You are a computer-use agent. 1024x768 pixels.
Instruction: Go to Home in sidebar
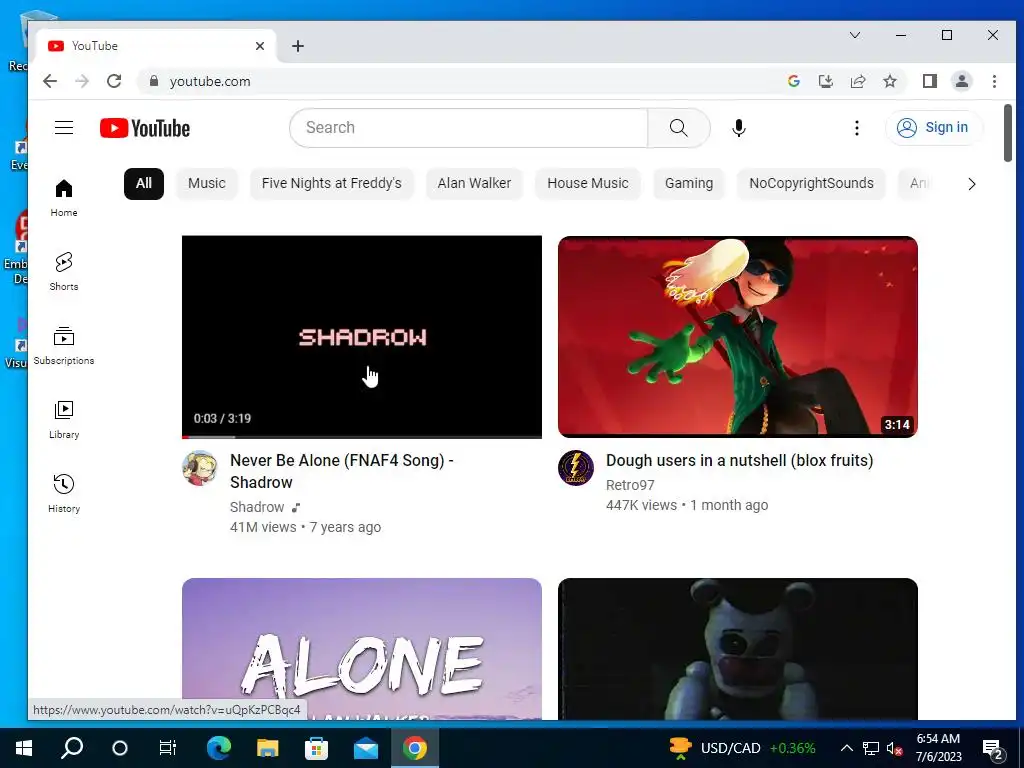64,198
